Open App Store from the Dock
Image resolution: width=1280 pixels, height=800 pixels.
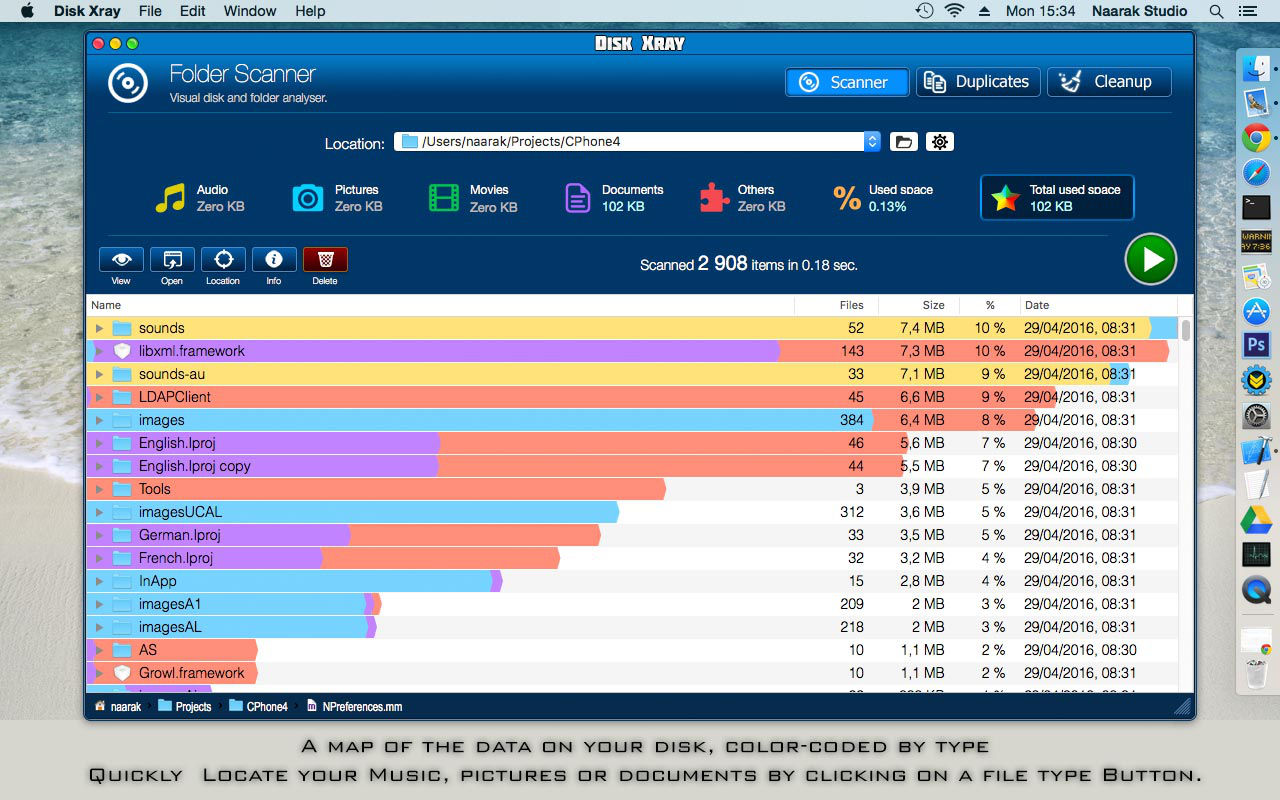point(1256,311)
